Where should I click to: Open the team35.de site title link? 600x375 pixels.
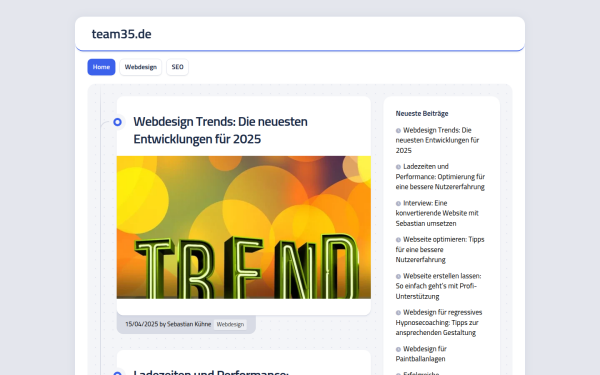coord(121,34)
